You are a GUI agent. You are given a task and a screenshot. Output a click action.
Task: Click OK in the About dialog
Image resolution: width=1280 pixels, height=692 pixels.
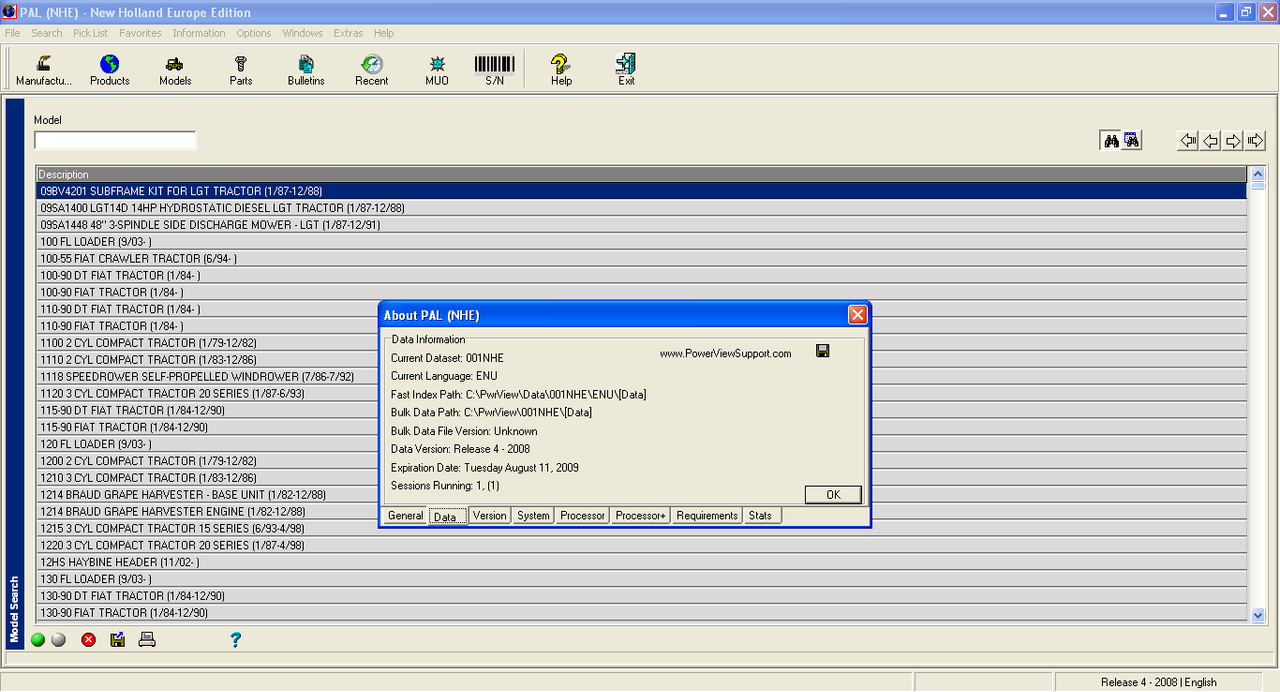pyautogui.click(x=833, y=495)
